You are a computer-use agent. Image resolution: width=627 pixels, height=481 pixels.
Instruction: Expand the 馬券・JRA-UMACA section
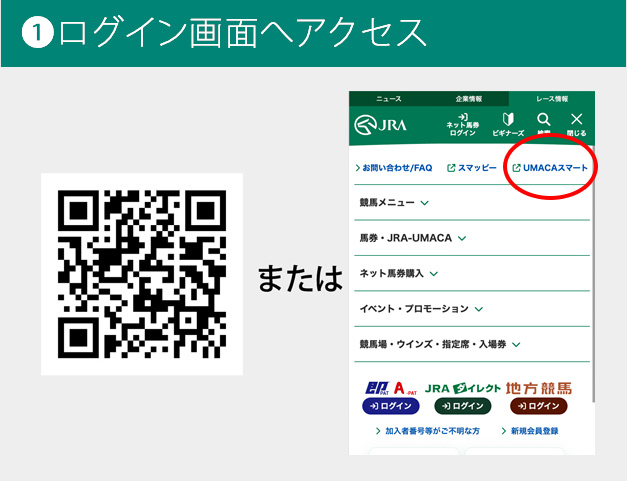click(413, 238)
